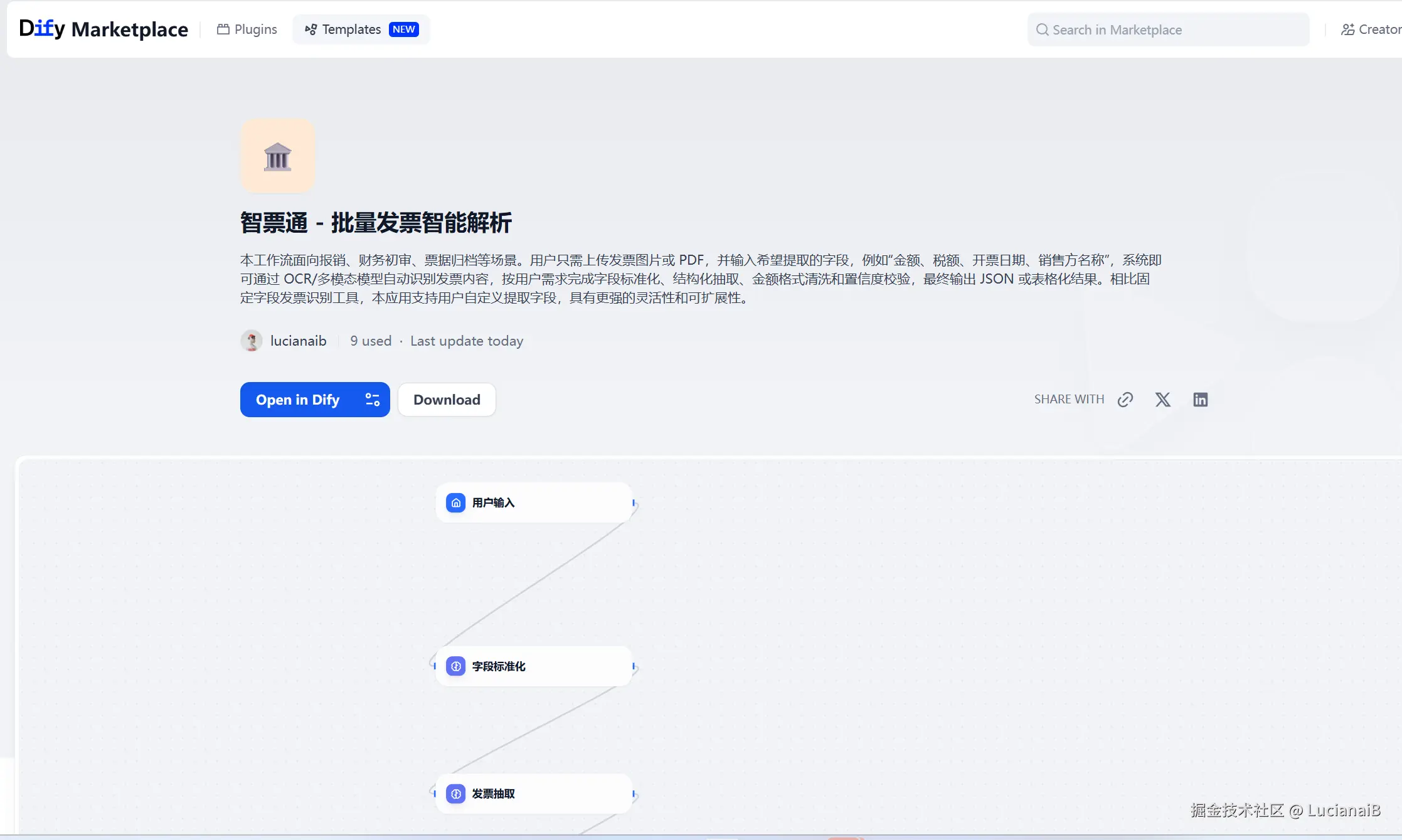Select the 发票抽取 workflow node
Screen dimensions: 1402x840
coord(534,794)
